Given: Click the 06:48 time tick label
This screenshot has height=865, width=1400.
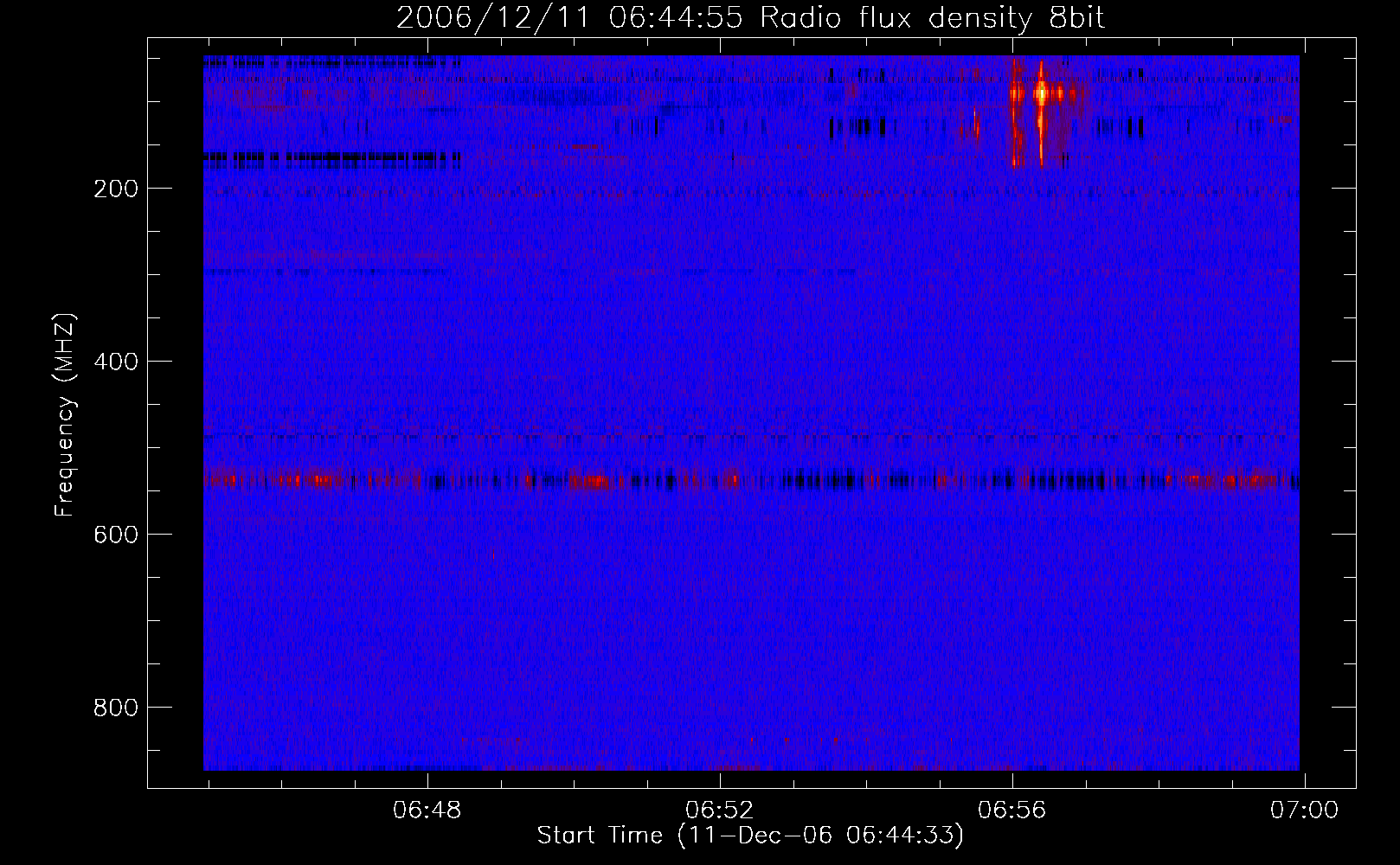Looking at the screenshot, I should [x=427, y=811].
